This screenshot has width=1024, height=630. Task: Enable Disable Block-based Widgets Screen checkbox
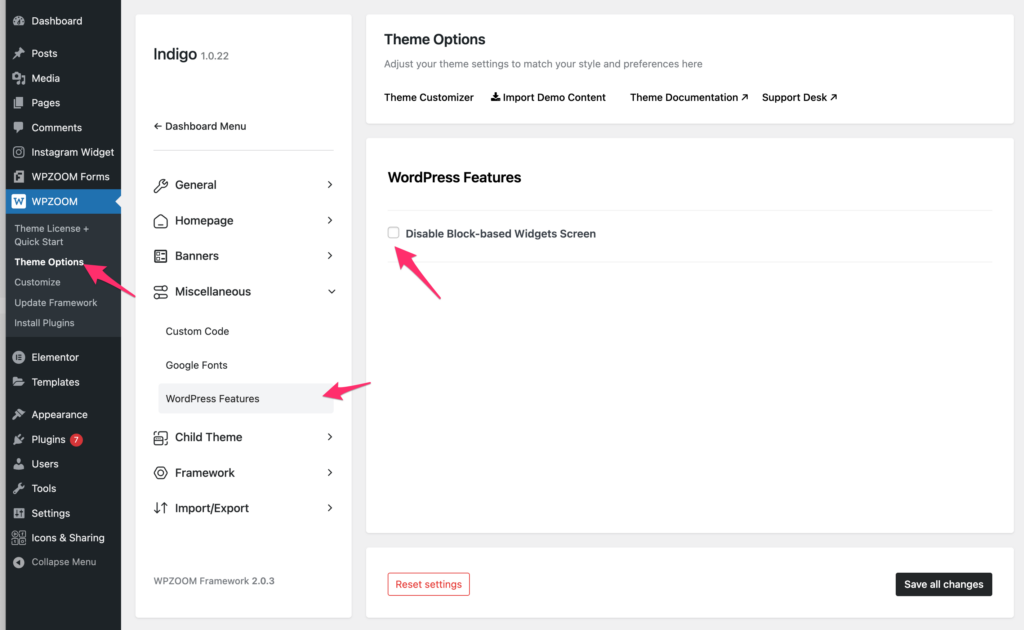coord(394,233)
